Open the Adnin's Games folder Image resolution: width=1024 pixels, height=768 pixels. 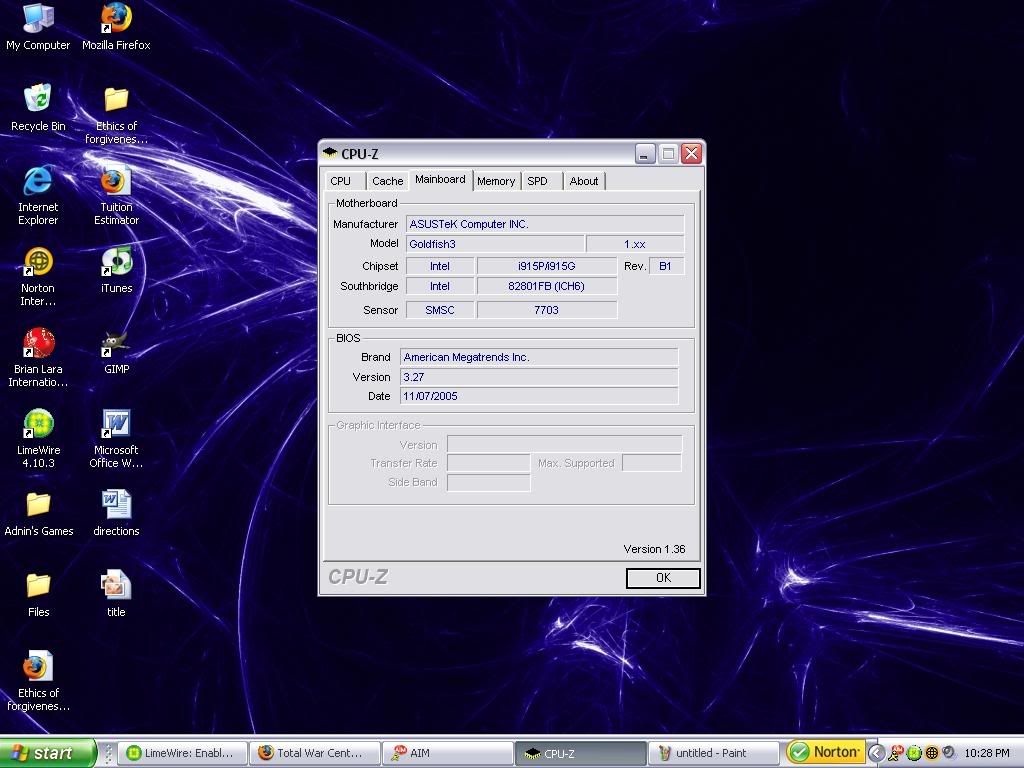(38, 505)
